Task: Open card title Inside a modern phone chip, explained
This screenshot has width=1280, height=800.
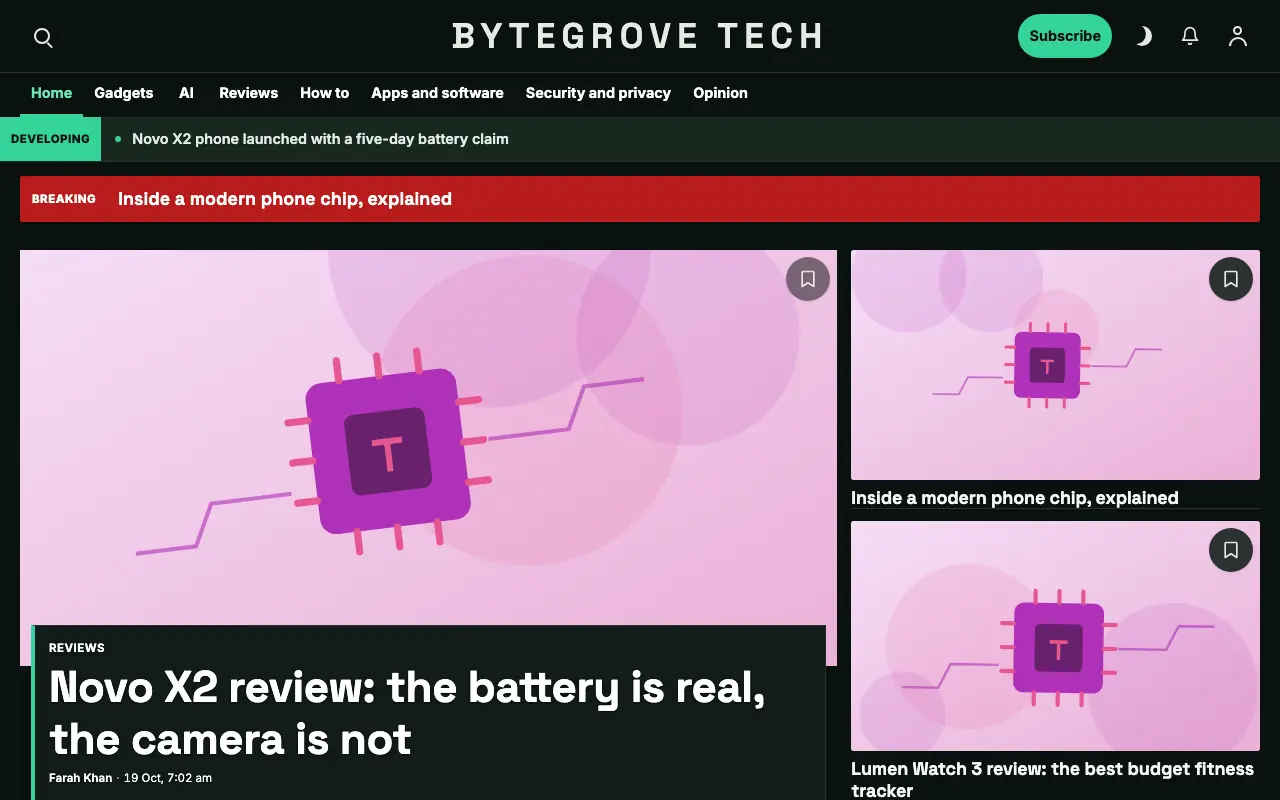Action: pos(1015,498)
